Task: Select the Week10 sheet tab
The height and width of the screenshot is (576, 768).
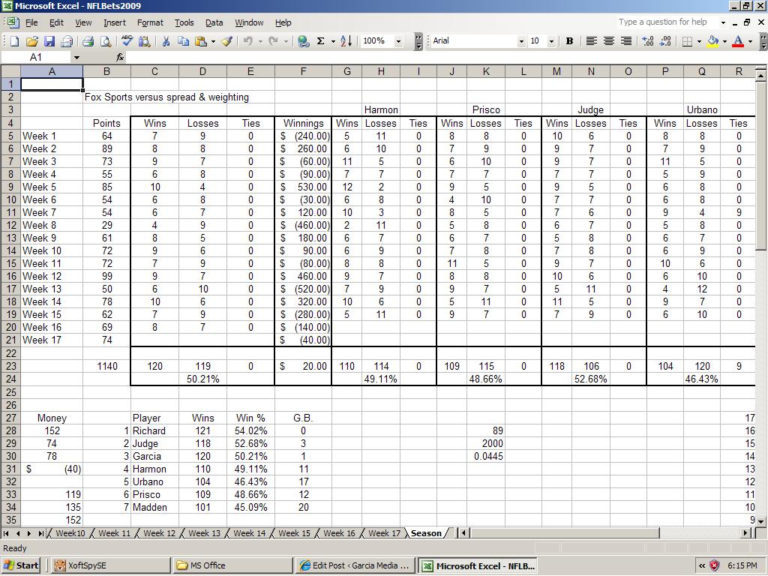Action: pos(70,533)
